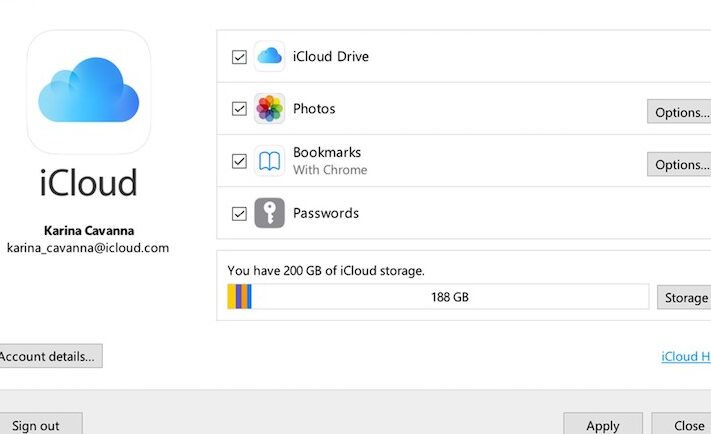Open Account details
Screen dimensions: 711x434
coord(49,356)
